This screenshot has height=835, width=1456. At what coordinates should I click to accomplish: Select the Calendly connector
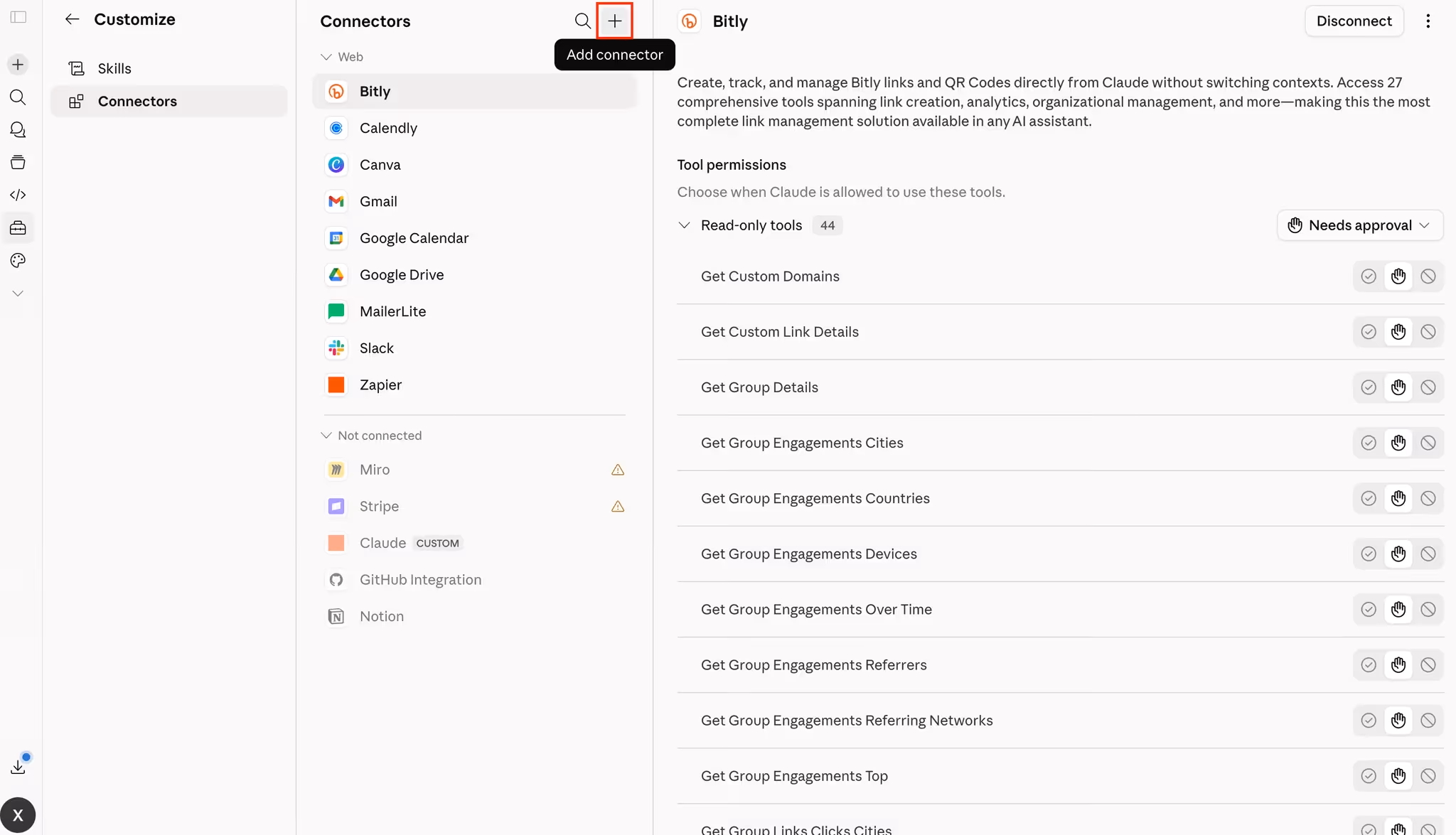click(475, 128)
